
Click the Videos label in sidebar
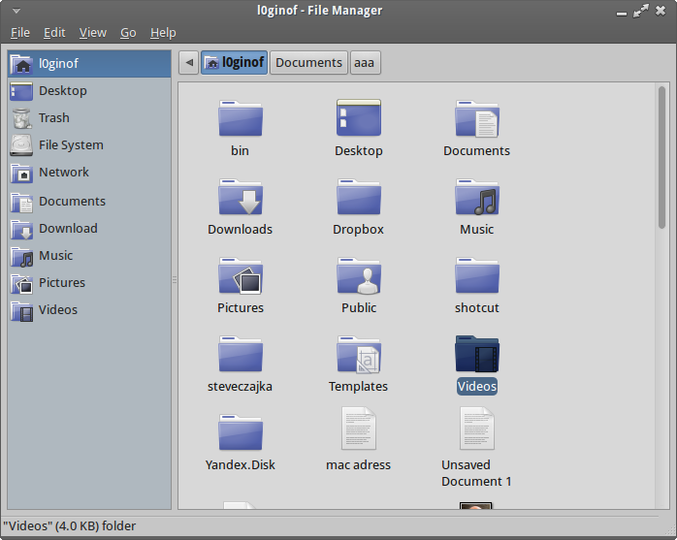58,310
